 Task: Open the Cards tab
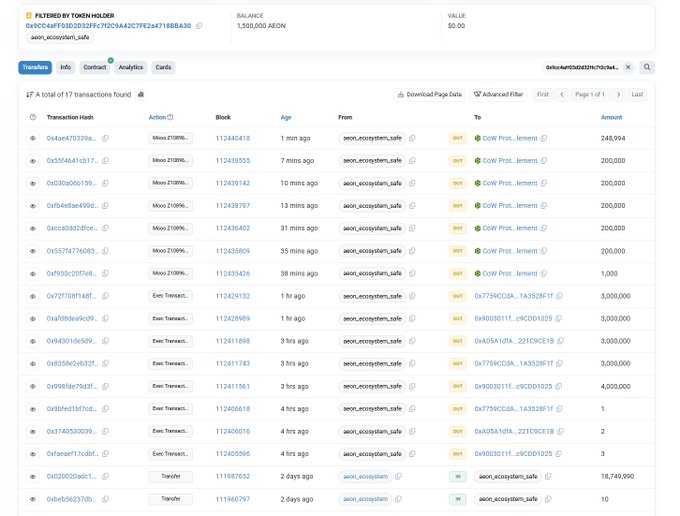pyautogui.click(x=163, y=67)
